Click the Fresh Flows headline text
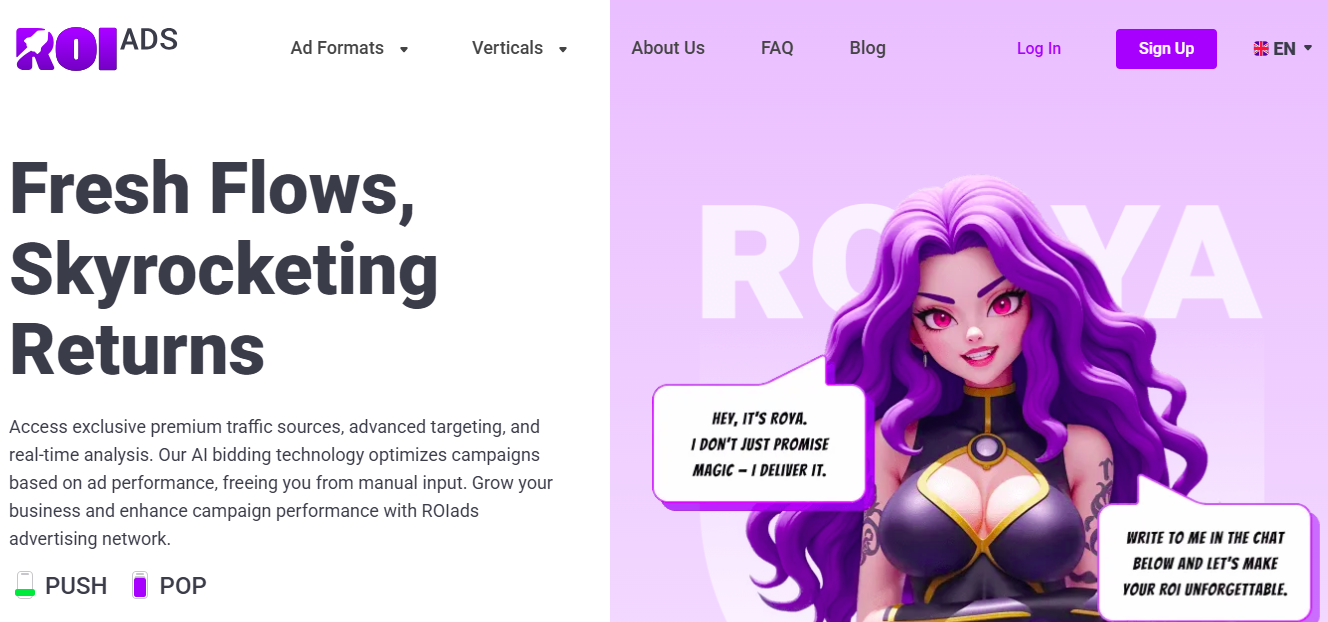The height and width of the screenshot is (622, 1328). (224, 269)
